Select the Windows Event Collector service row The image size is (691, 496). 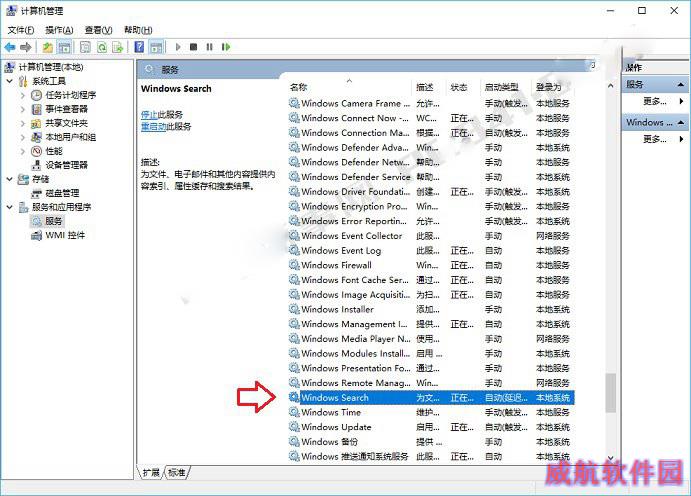tap(431, 236)
